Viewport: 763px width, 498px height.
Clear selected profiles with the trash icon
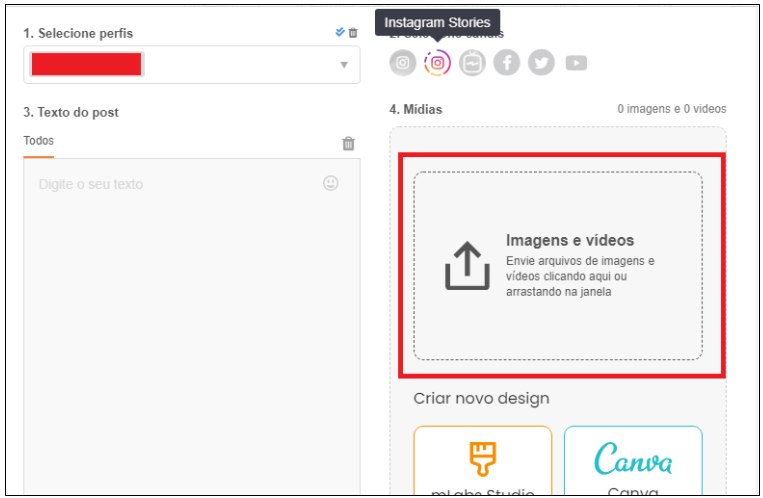pyautogui.click(x=353, y=33)
